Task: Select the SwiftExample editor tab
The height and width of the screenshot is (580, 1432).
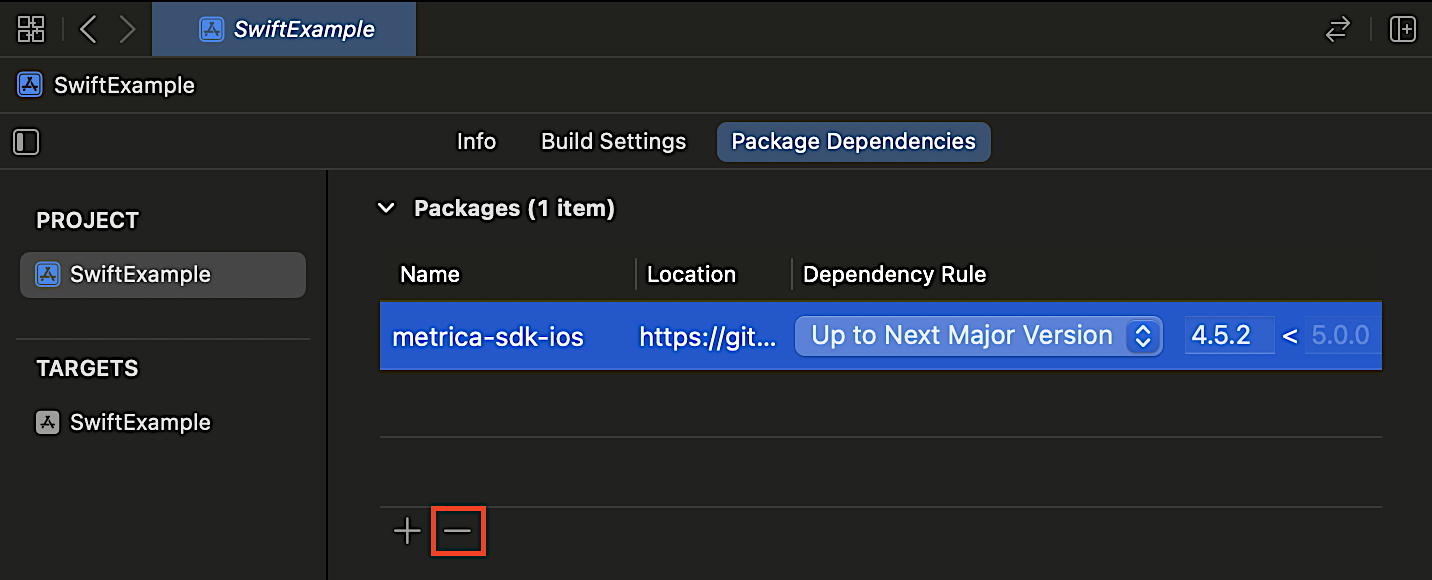Action: pyautogui.click(x=285, y=29)
